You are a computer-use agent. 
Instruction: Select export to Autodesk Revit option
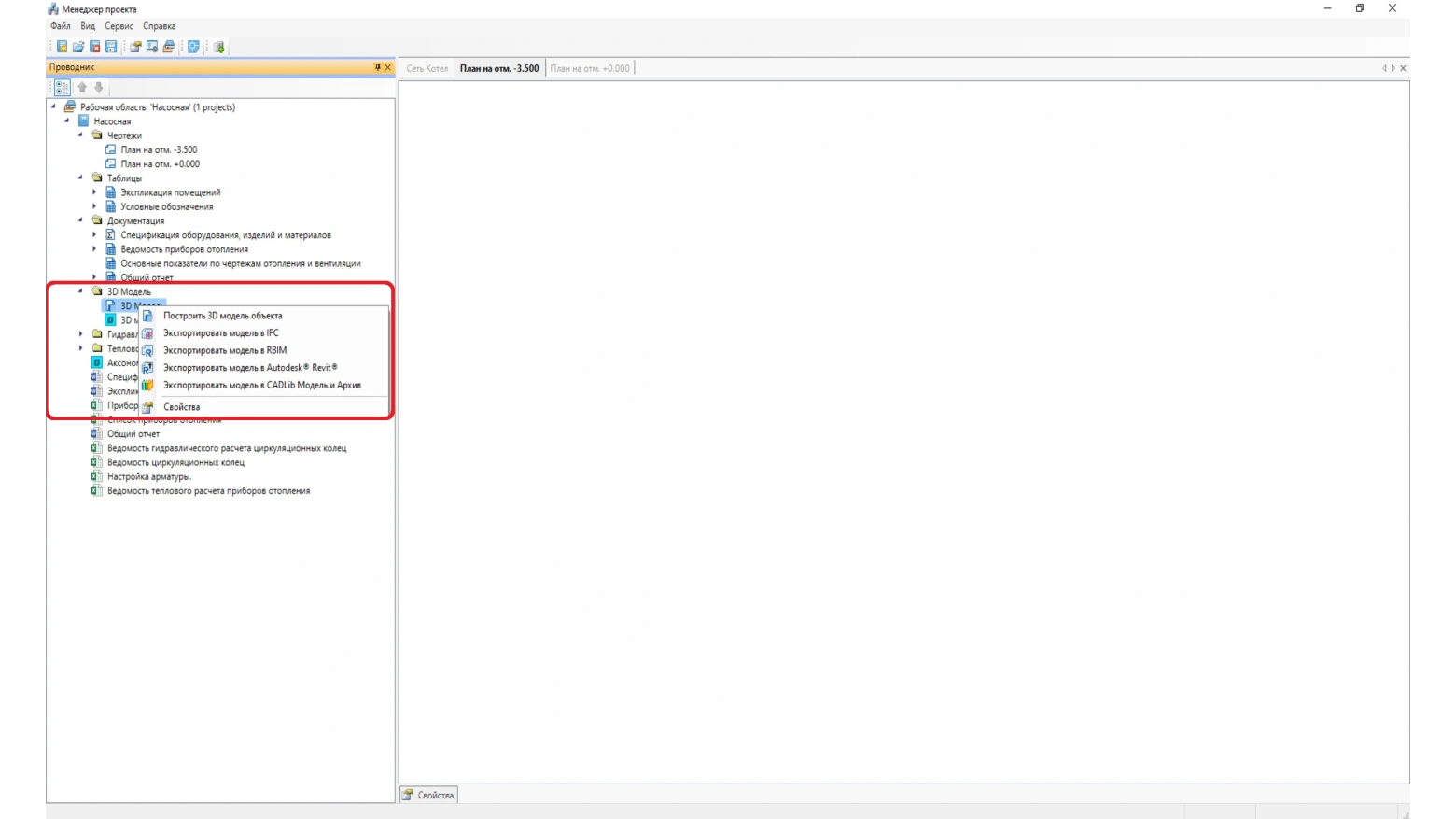[249, 368]
